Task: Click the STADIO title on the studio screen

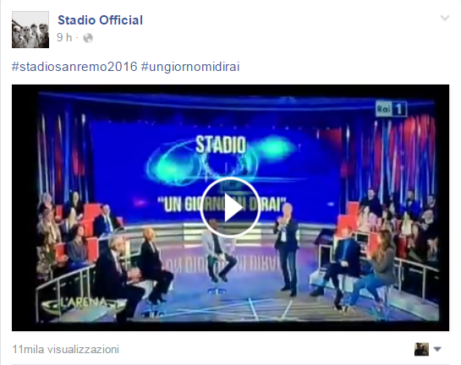Action: click(x=221, y=145)
